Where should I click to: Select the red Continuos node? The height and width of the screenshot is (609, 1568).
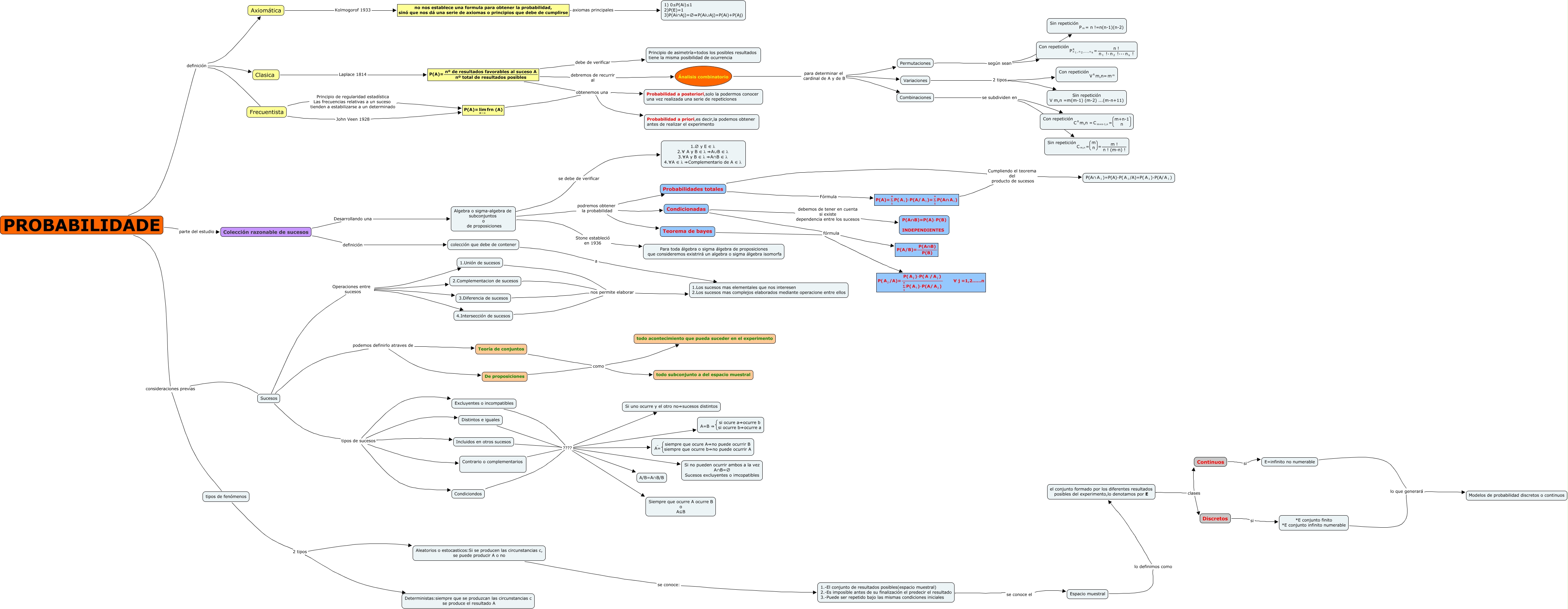(x=1210, y=462)
